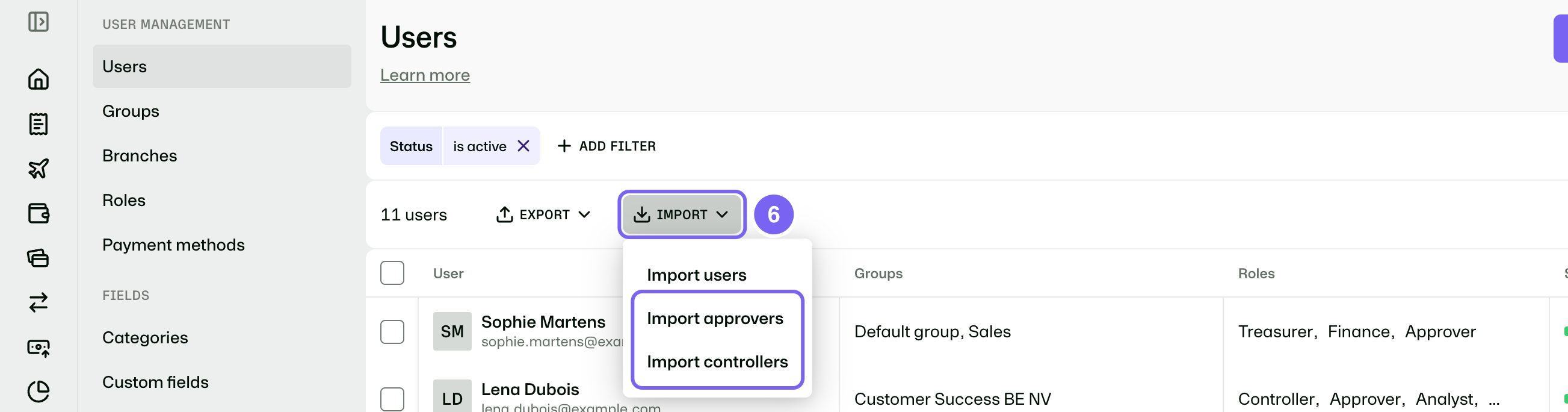Image resolution: width=1568 pixels, height=412 pixels.
Task: Open the cash reimbursement icon
Action: pyautogui.click(x=39, y=348)
